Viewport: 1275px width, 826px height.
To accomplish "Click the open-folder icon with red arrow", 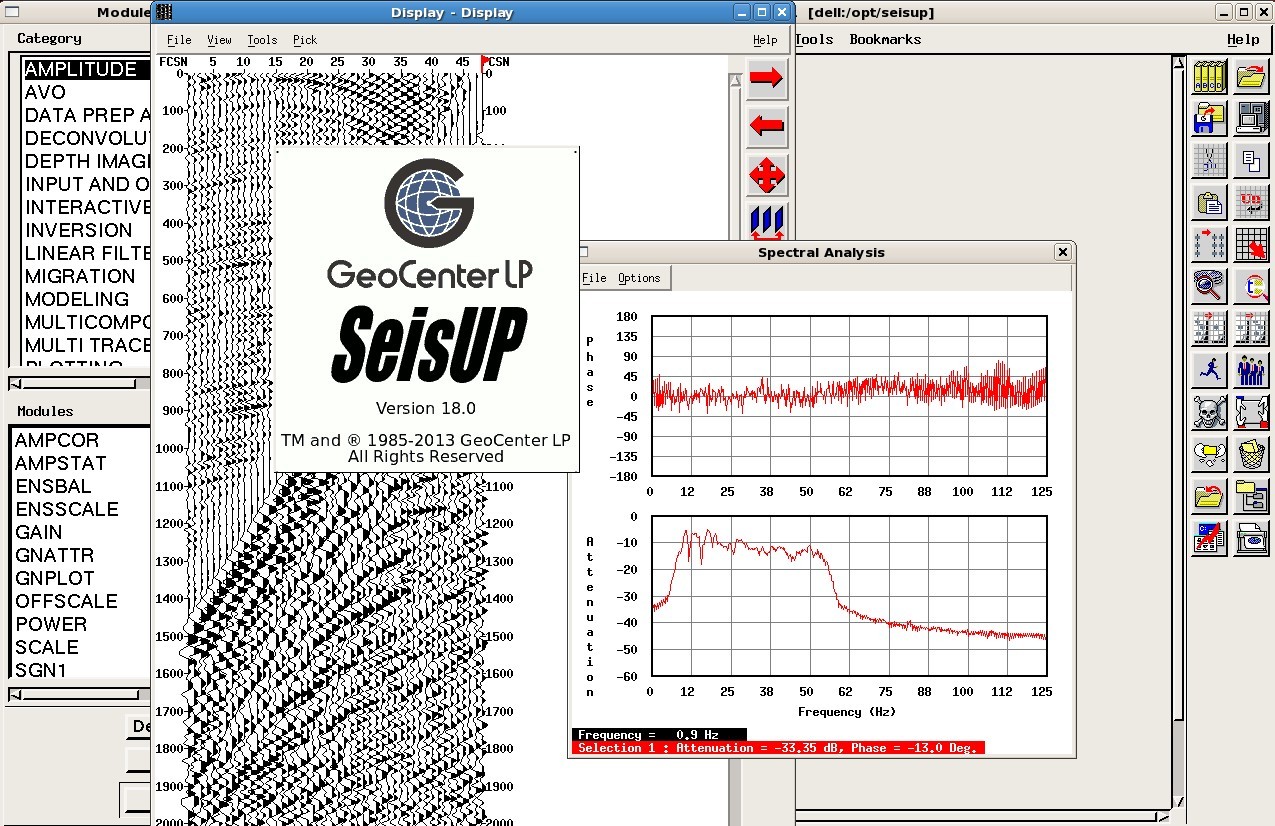I will coord(1251,77).
